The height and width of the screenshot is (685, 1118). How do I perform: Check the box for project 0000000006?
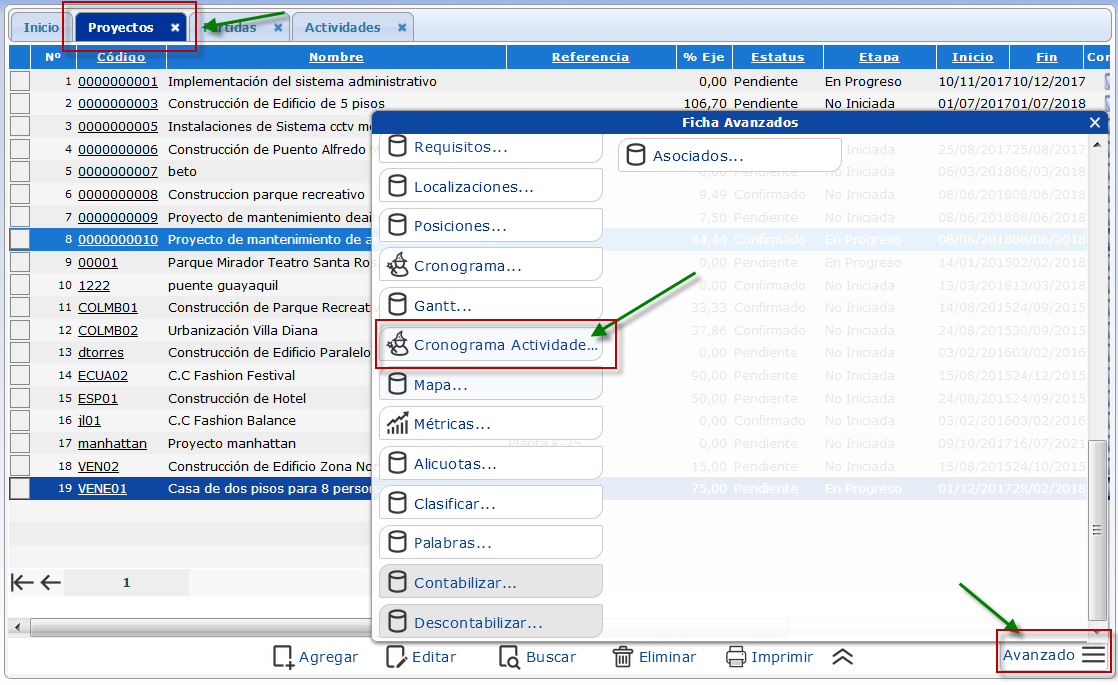pos(20,149)
